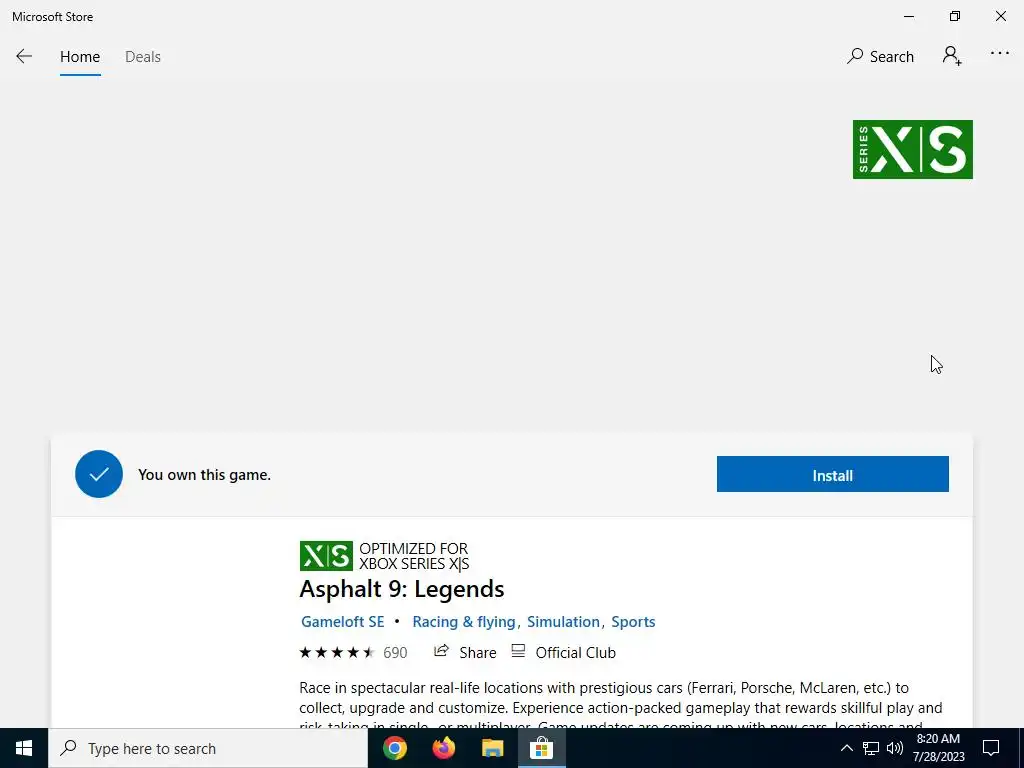Screen dimensions: 1024x768
Task: Open Search in the Store header
Action: [880, 57]
